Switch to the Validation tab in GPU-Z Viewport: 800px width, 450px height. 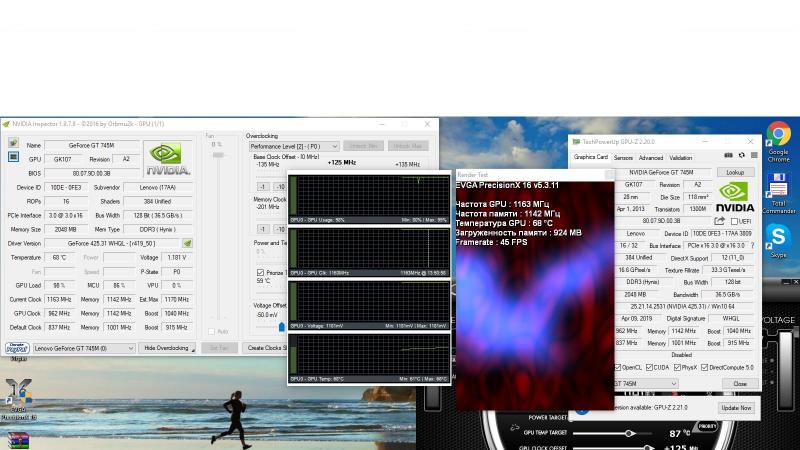681,158
